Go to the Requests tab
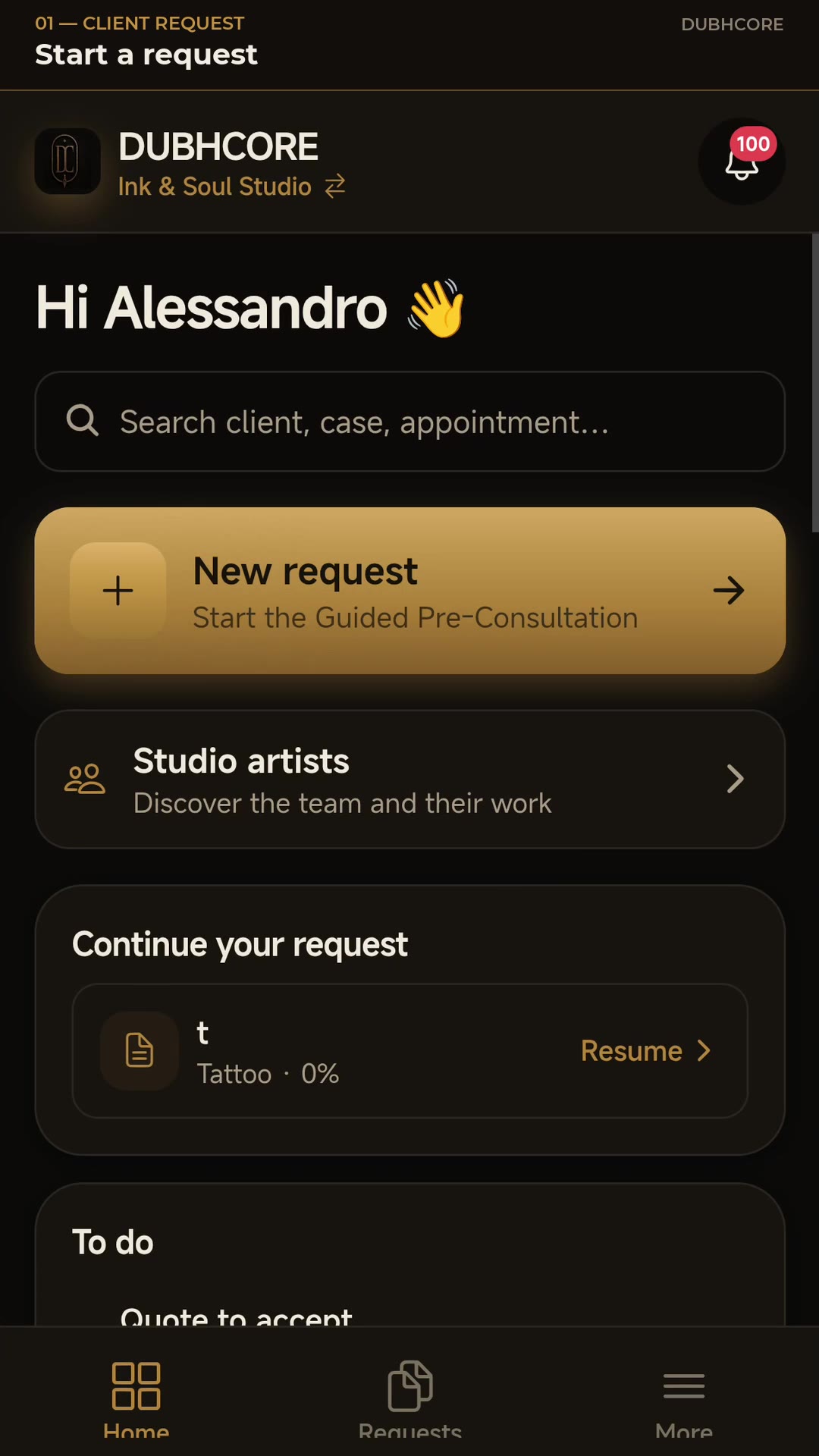Image resolution: width=819 pixels, height=1456 pixels. [410, 1399]
